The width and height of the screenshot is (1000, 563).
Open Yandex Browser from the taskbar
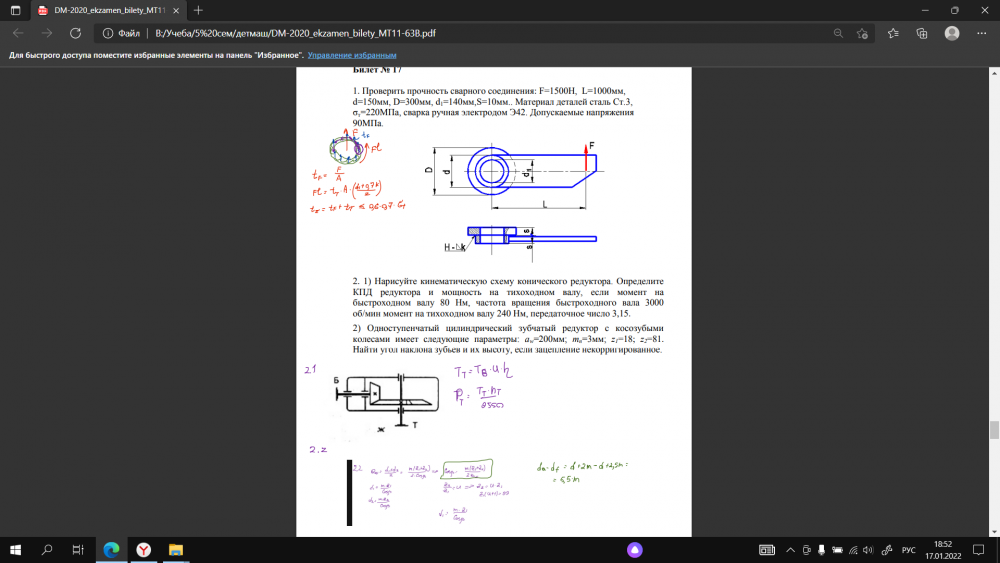pos(143,550)
